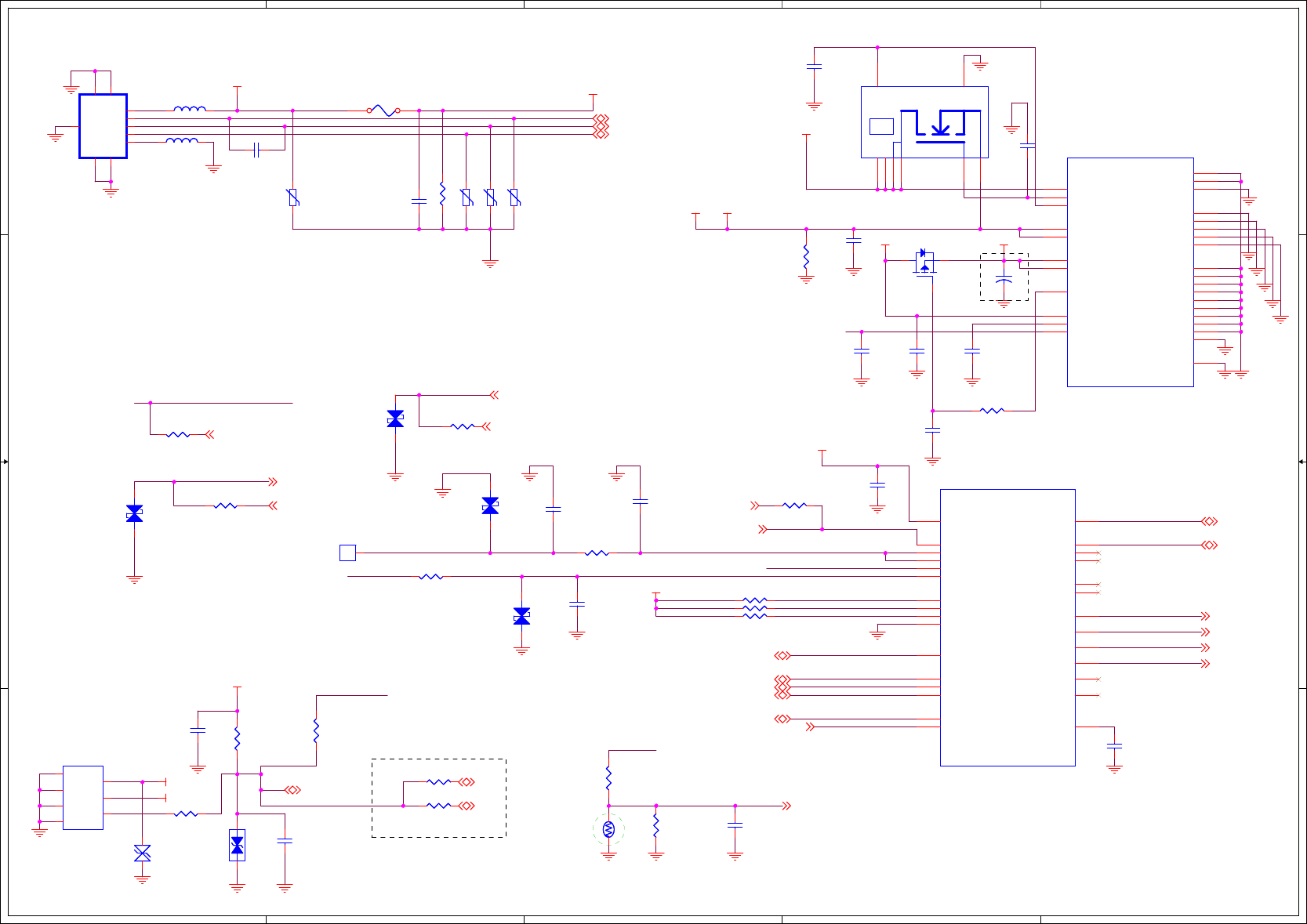
Task: Click the thermistor symbol inside the green dashed circle
Action: click(608, 829)
